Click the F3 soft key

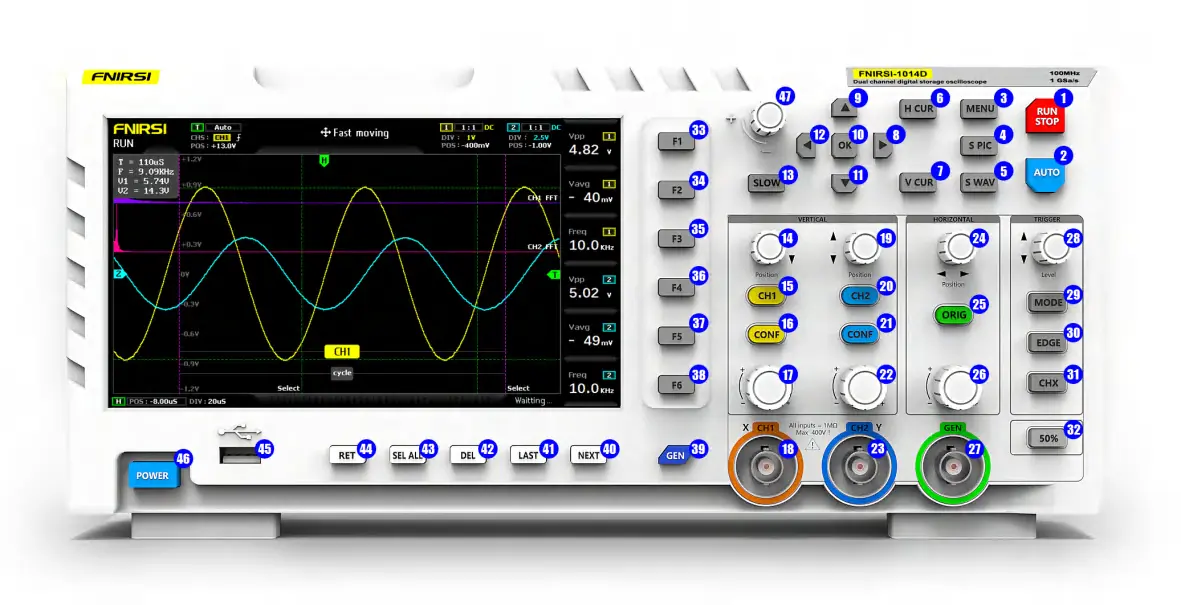(x=676, y=239)
